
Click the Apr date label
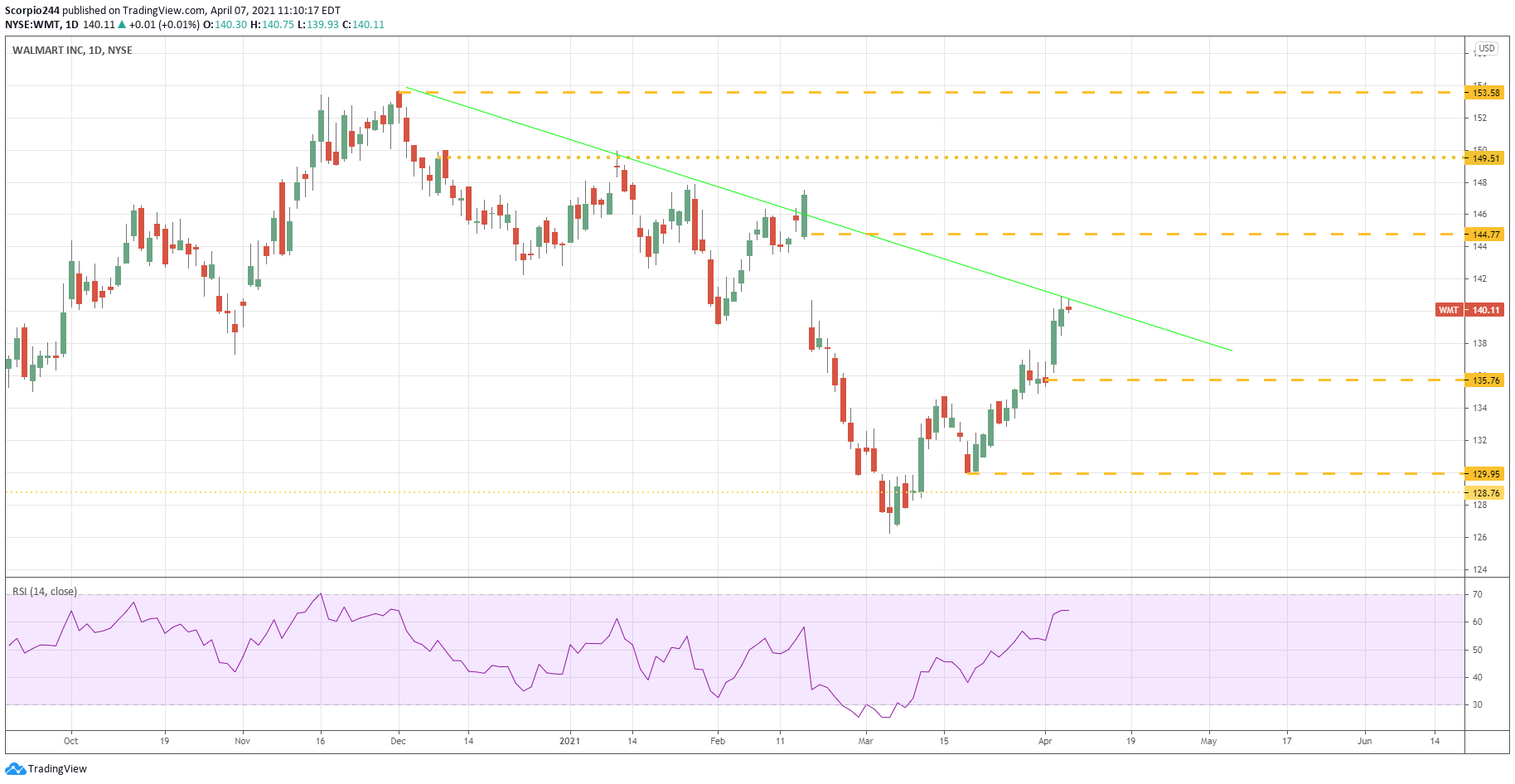[x=1045, y=741]
